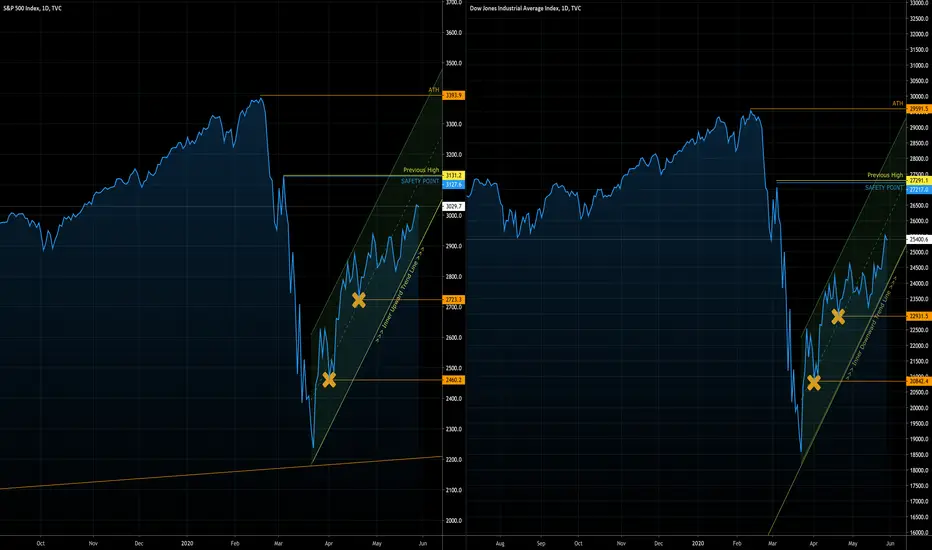Image resolution: width=932 pixels, height=550 pixels.
Task: Click the May date on the Dow Jones time axis
Action: point(853,543)
